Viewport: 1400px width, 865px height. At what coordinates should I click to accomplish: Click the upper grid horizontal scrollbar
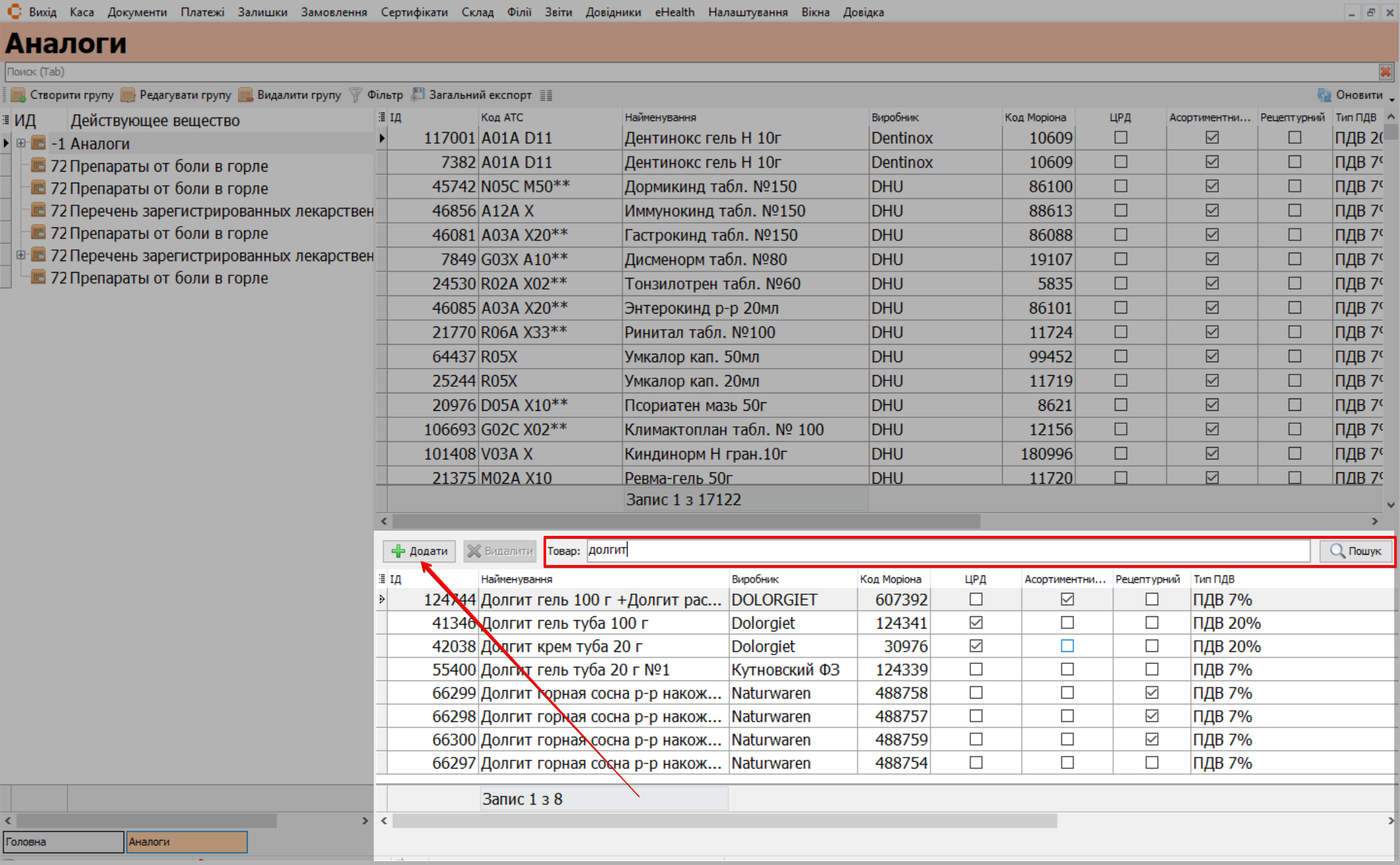point(686,522)
